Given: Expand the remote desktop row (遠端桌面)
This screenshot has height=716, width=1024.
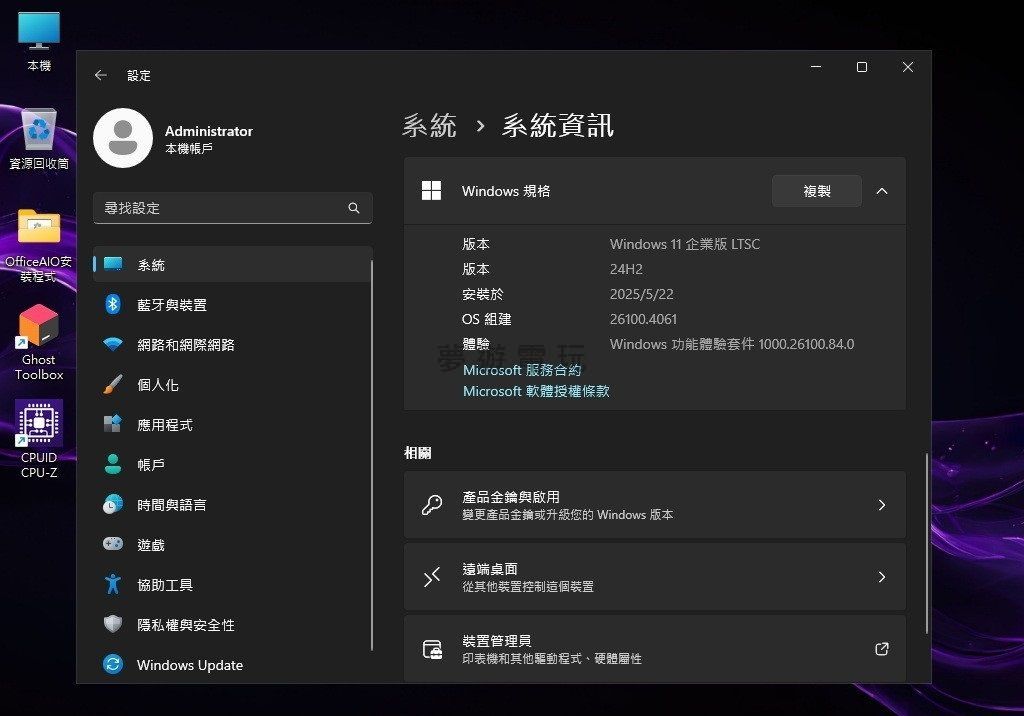Looking at the screenshot, I should 654,577.
